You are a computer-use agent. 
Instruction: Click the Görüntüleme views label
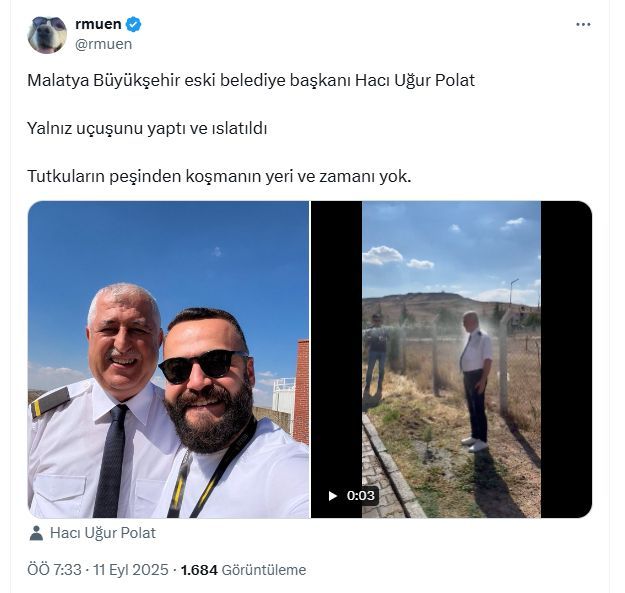(263, 570)
